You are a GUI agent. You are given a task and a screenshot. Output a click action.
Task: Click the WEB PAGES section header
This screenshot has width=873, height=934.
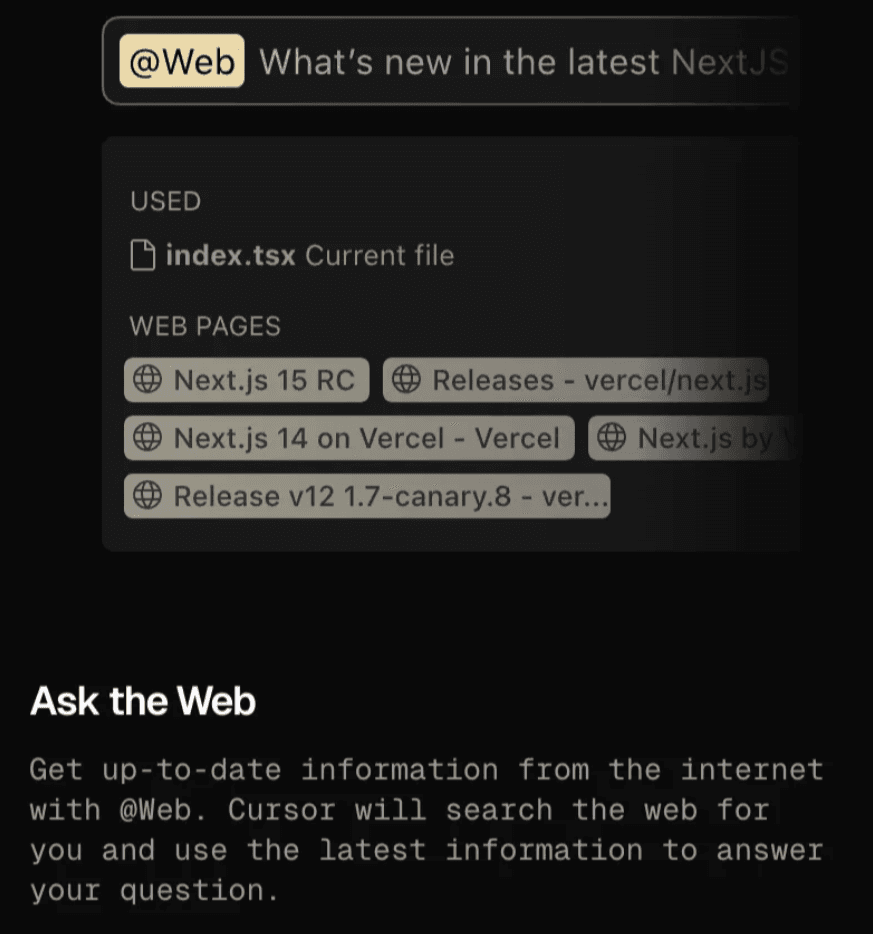(x=205, y=326)
